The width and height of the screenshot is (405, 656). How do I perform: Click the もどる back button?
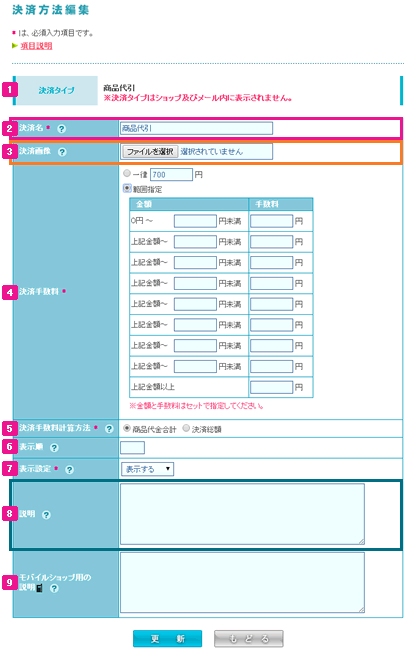(x=249, y=639)
